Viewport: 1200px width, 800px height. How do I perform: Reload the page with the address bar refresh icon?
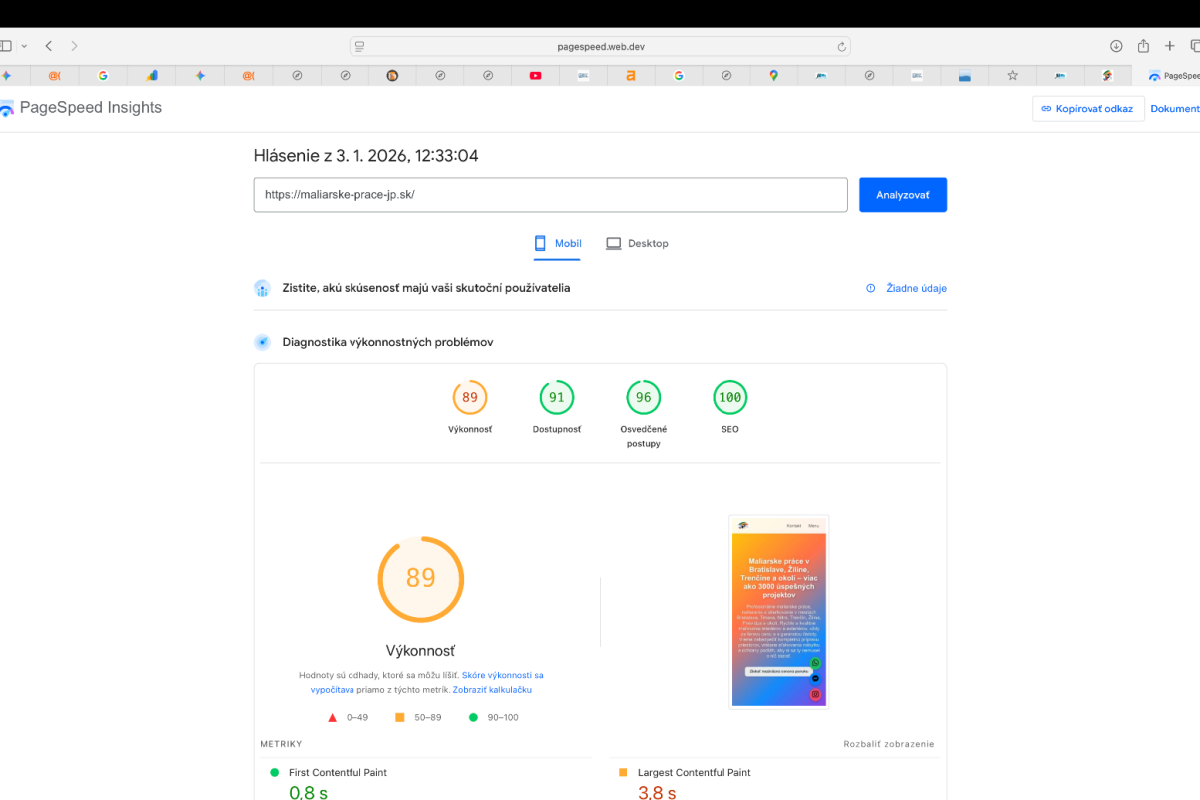842,46
